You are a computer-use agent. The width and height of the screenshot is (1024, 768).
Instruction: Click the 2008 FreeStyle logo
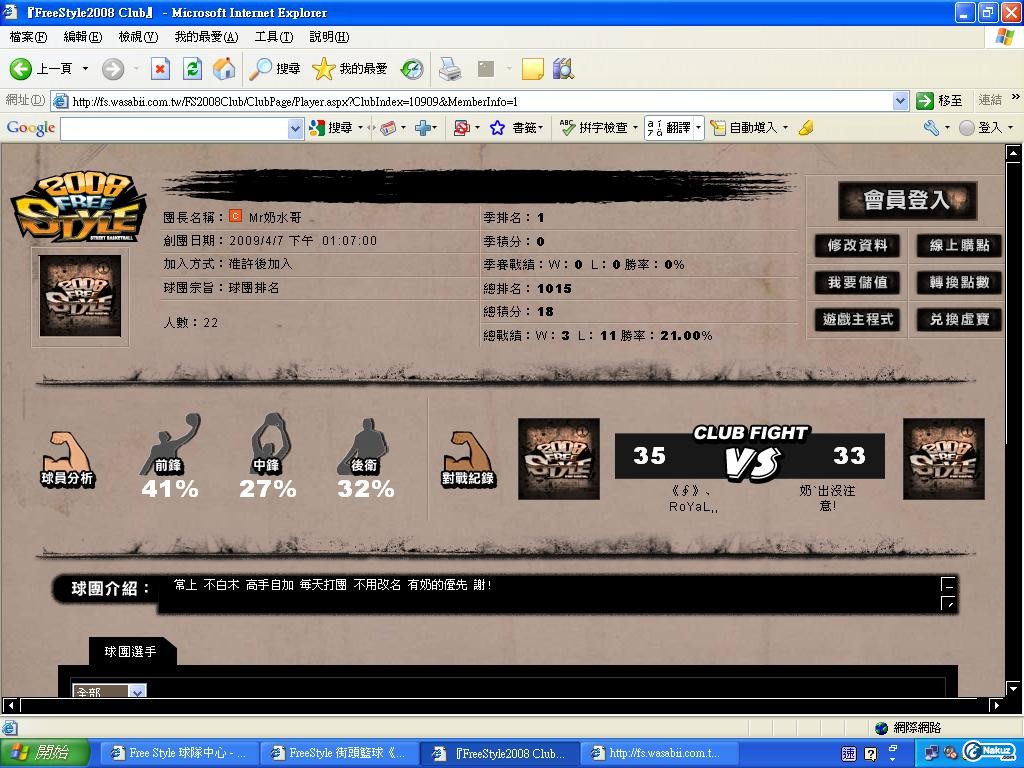pos(78,207)
